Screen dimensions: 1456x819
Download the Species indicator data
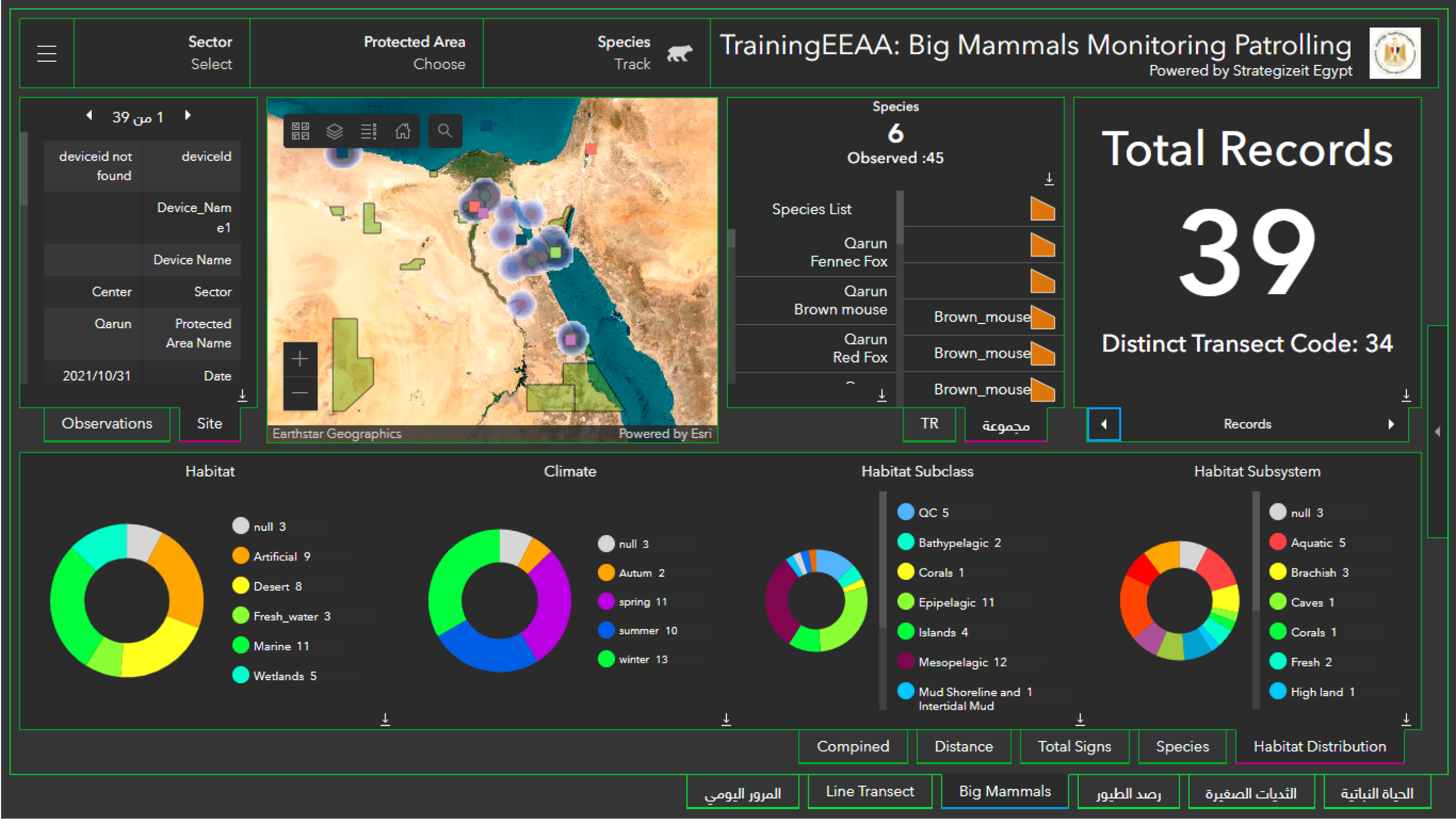(x=1049, y=178)
